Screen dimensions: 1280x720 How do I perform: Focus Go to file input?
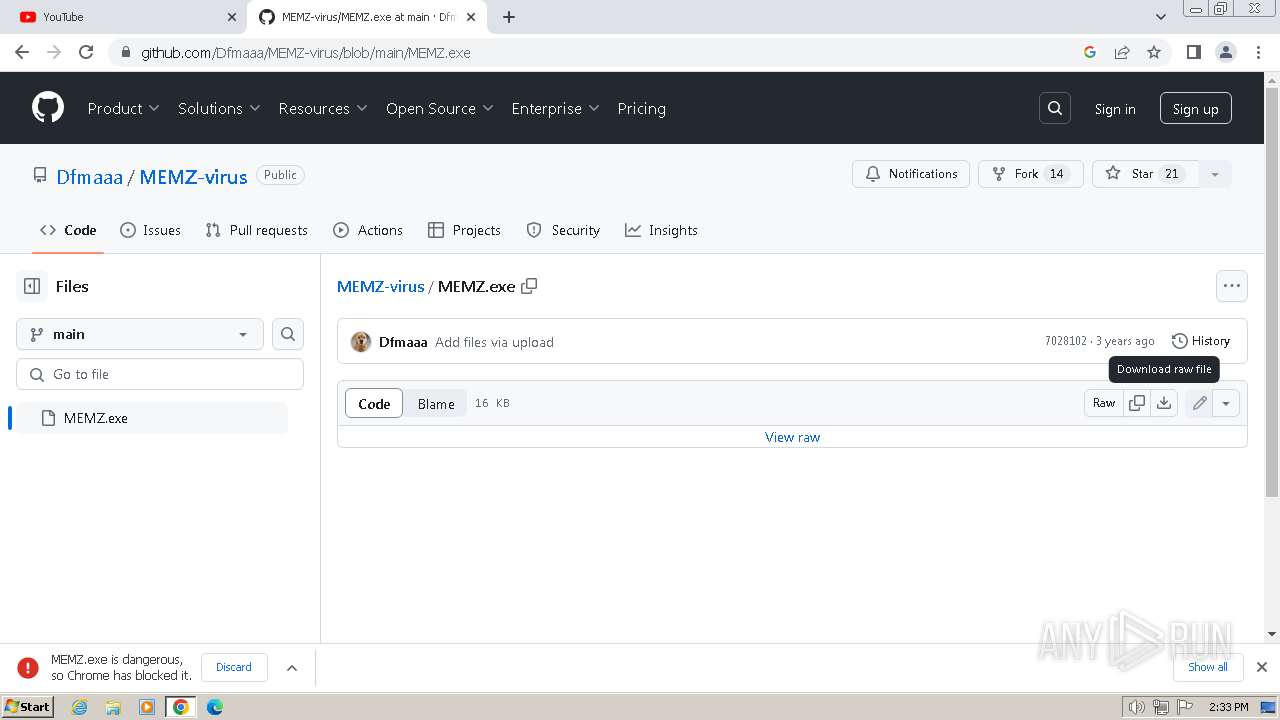pyautogui.click(x=160, y=374)
